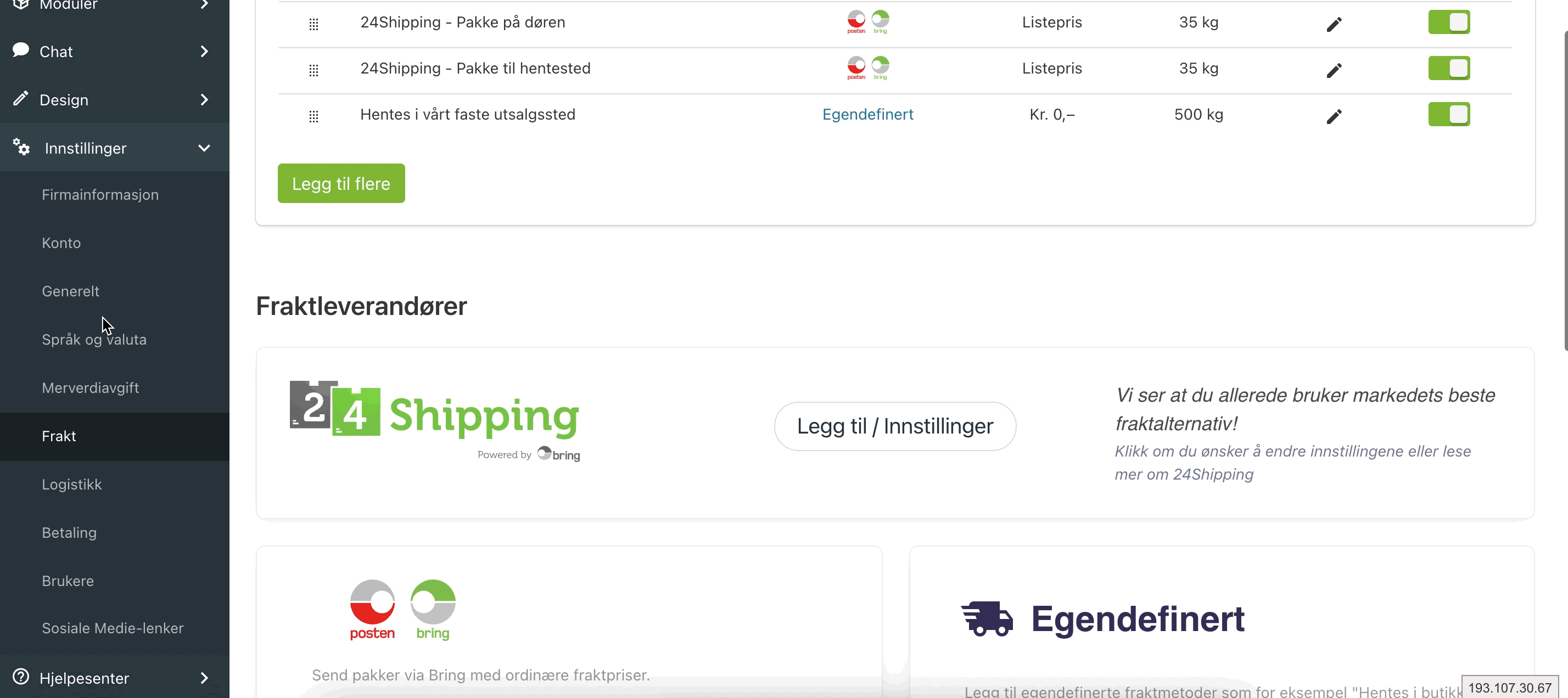Edit the Hentes i vårt faste utsalgssted row
The width and height of the screenshot is (1568, 698).
tap(1334, 117)
